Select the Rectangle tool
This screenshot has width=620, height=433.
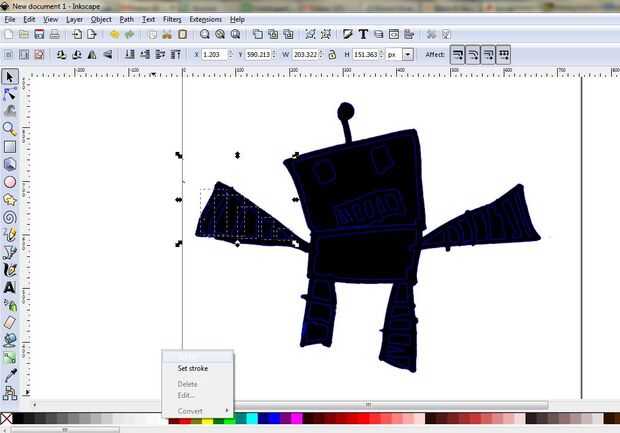coord(10,146)
